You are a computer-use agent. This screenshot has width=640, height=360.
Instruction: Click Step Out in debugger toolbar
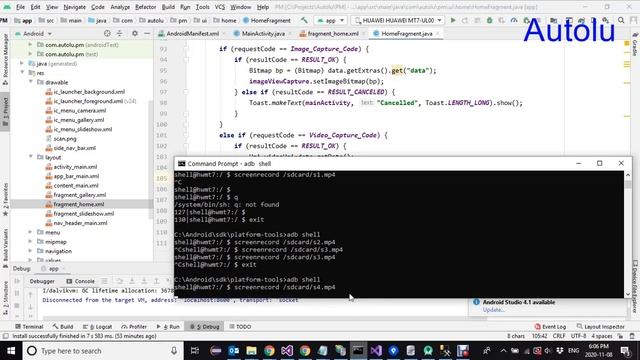[x=156, y=281]
